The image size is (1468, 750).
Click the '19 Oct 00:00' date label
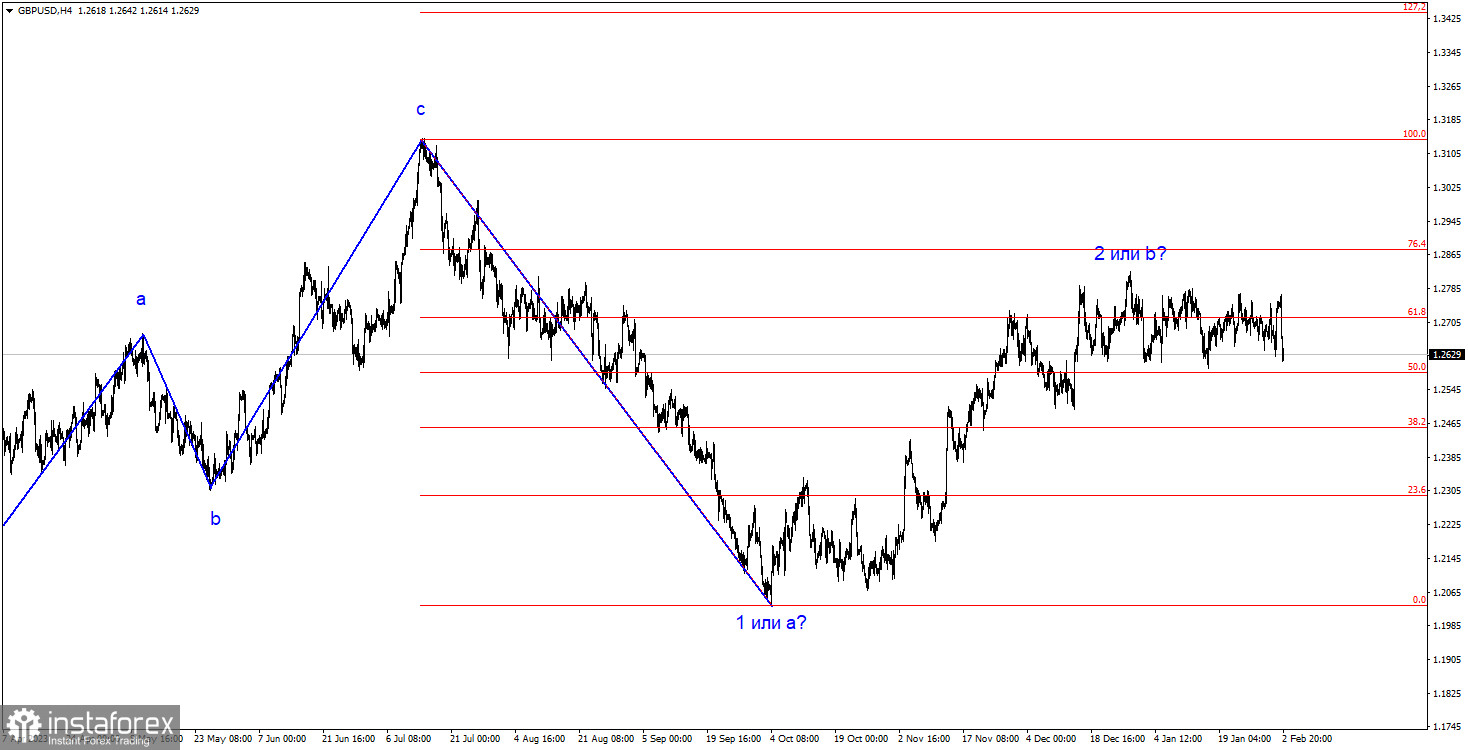tap(863, 739)
